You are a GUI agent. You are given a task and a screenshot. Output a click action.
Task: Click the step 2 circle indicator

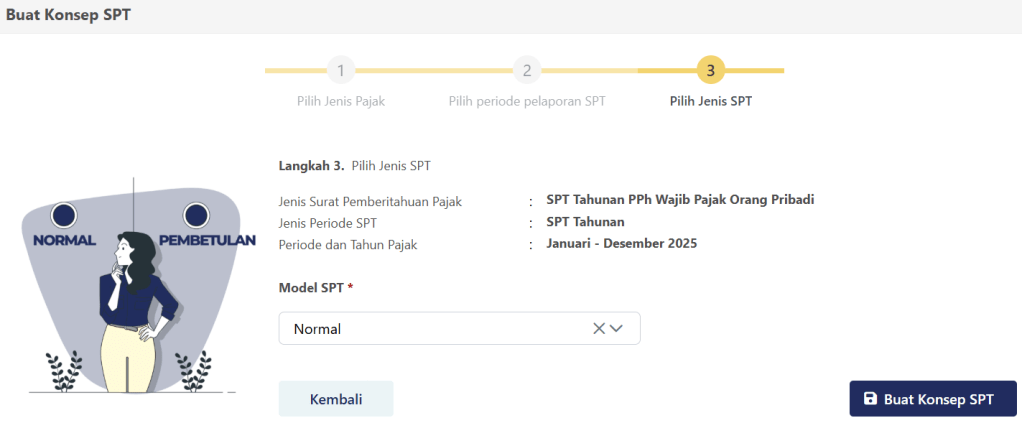coord(526,71)
